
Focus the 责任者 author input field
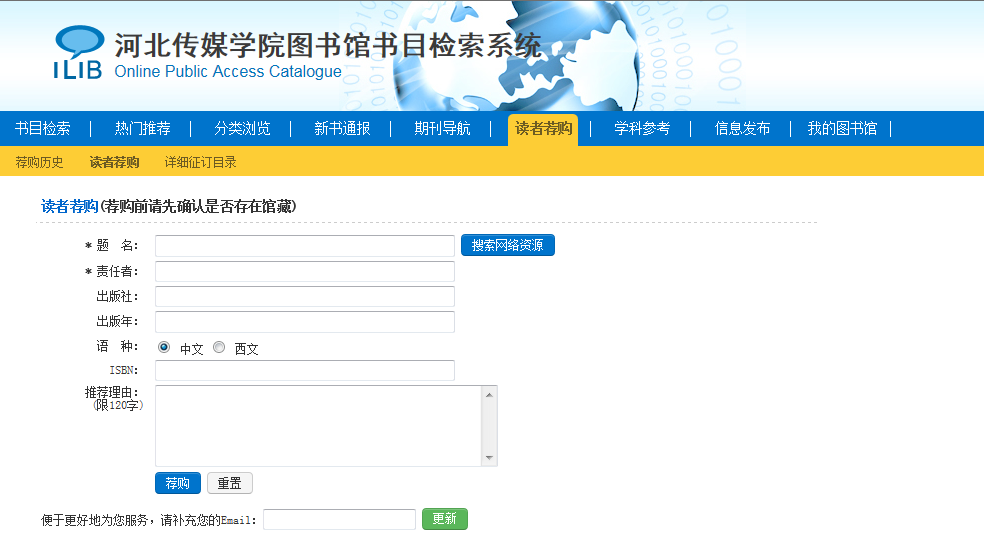[x=305, y=272]
